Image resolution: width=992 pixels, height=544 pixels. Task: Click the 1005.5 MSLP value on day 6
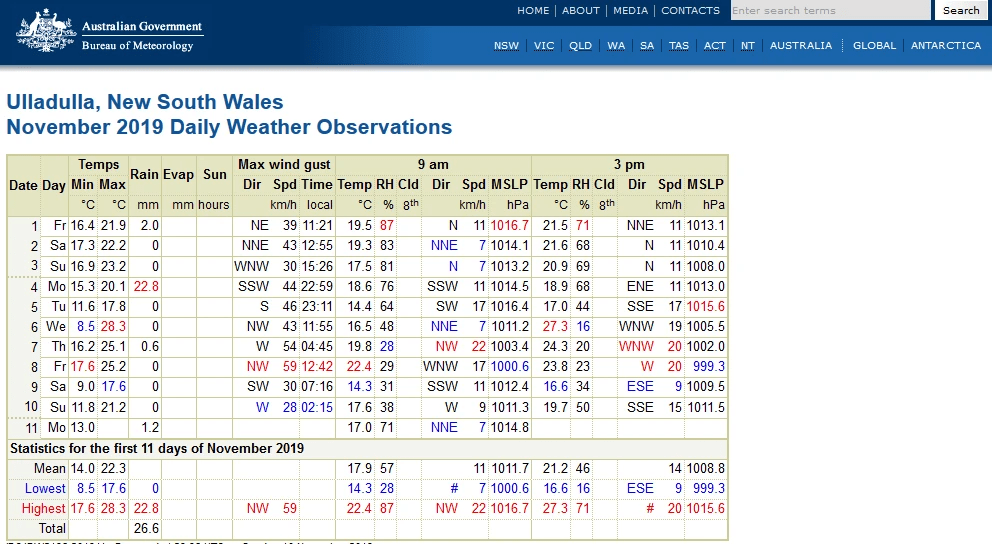click(706, 327)
